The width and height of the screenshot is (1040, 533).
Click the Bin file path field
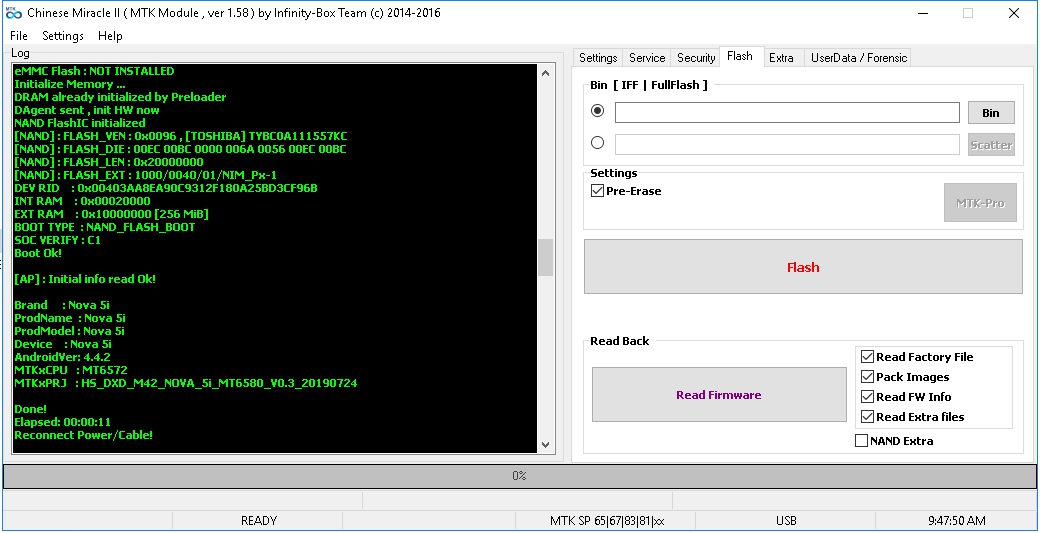[x=787, y=113]
